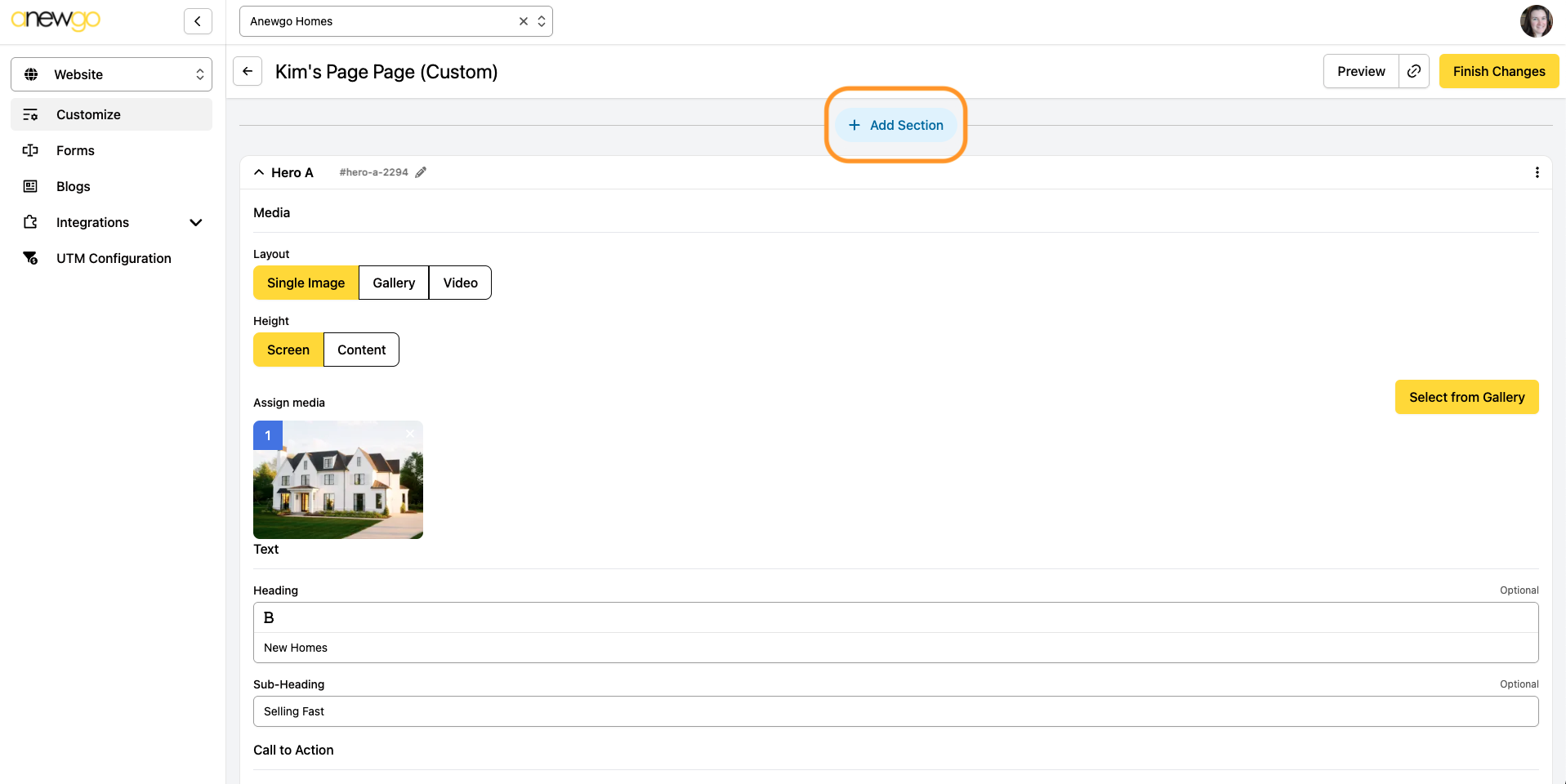Click the globe icon beside Website
Image resolution: width=1566 pixels, height=784 pixels.
click(31, 74)
